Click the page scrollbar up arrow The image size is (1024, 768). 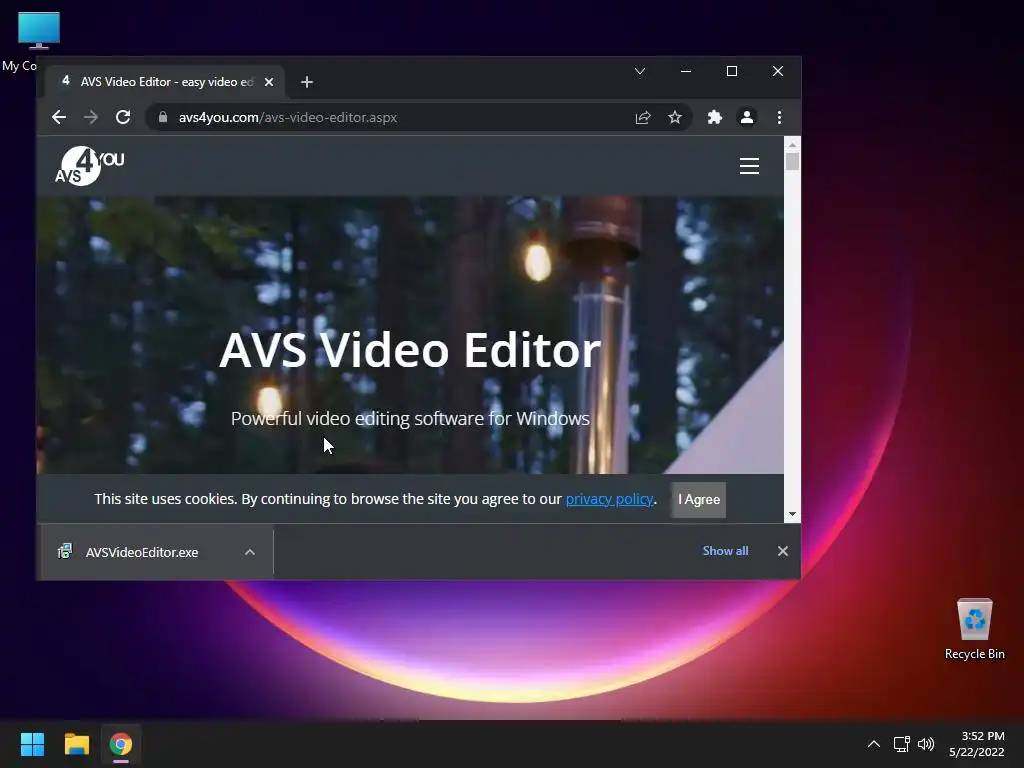tap(792, 145)
